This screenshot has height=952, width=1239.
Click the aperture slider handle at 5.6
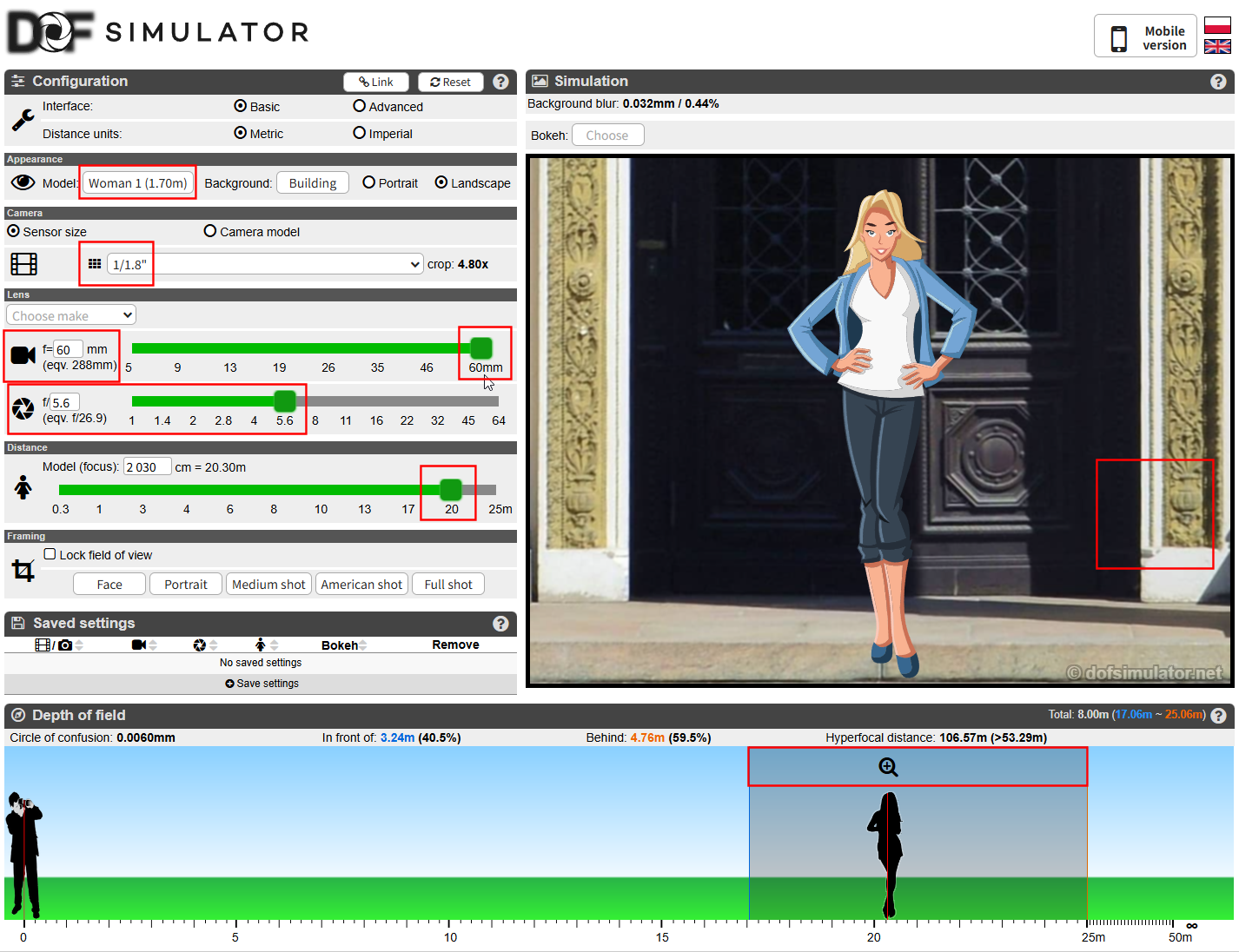coord(285,401)
